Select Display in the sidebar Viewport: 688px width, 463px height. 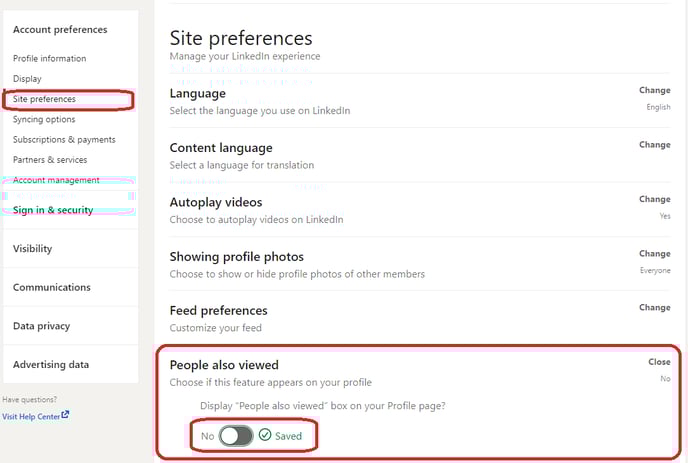point(27,79)
